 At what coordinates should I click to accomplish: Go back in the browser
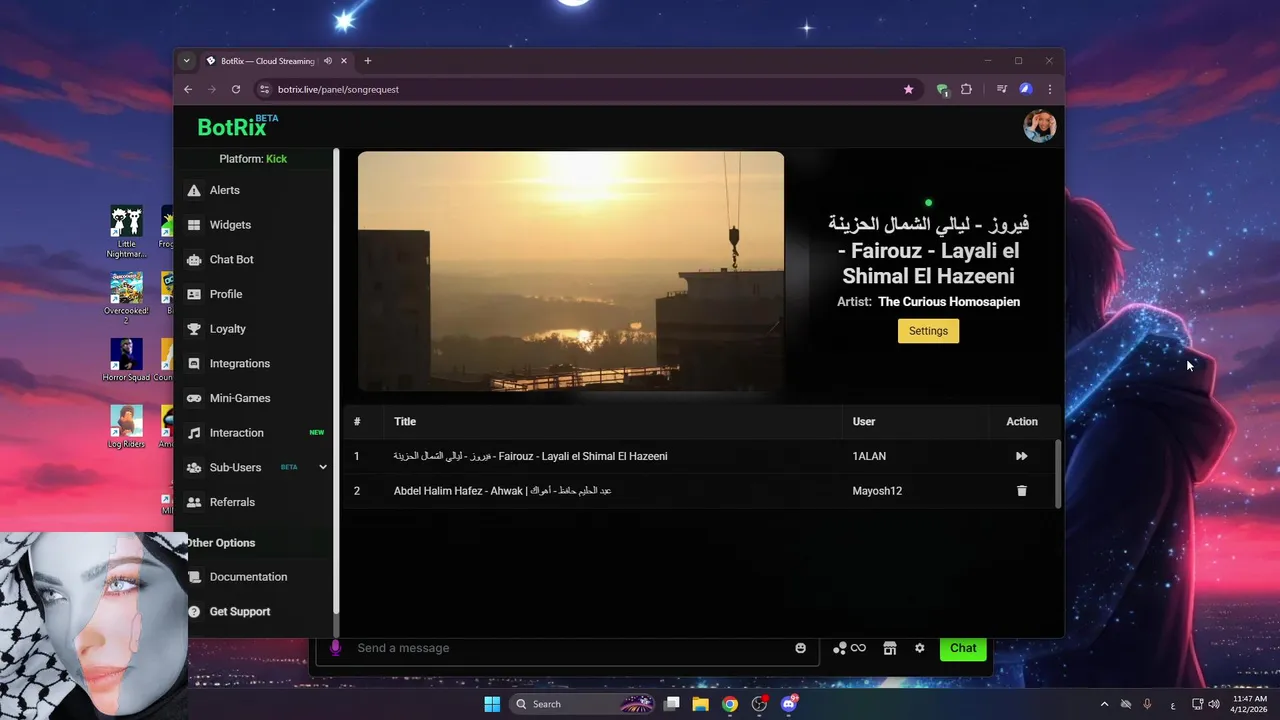(188, 89)
